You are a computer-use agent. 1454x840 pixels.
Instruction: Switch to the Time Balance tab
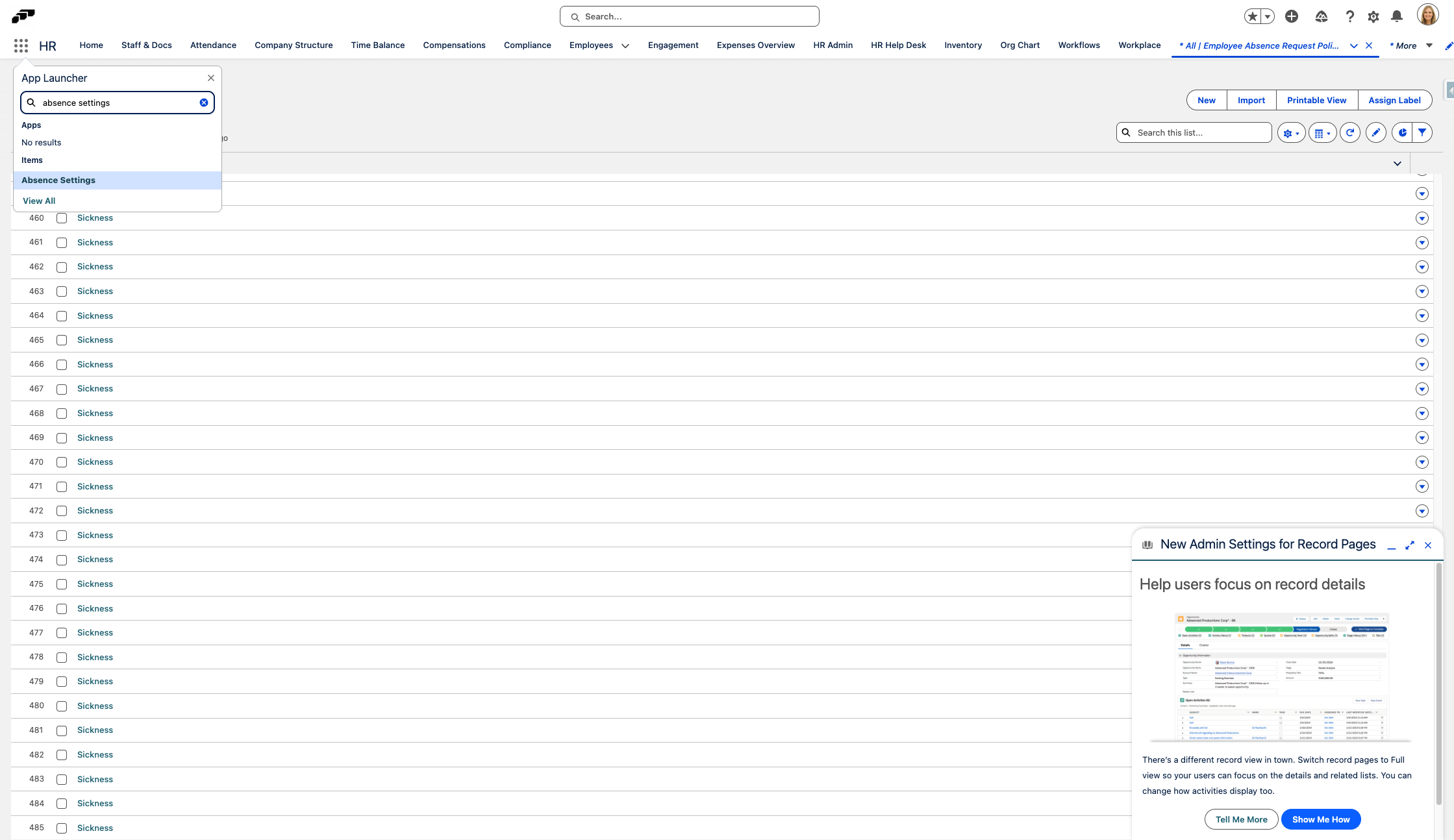(x=377, y=45)
